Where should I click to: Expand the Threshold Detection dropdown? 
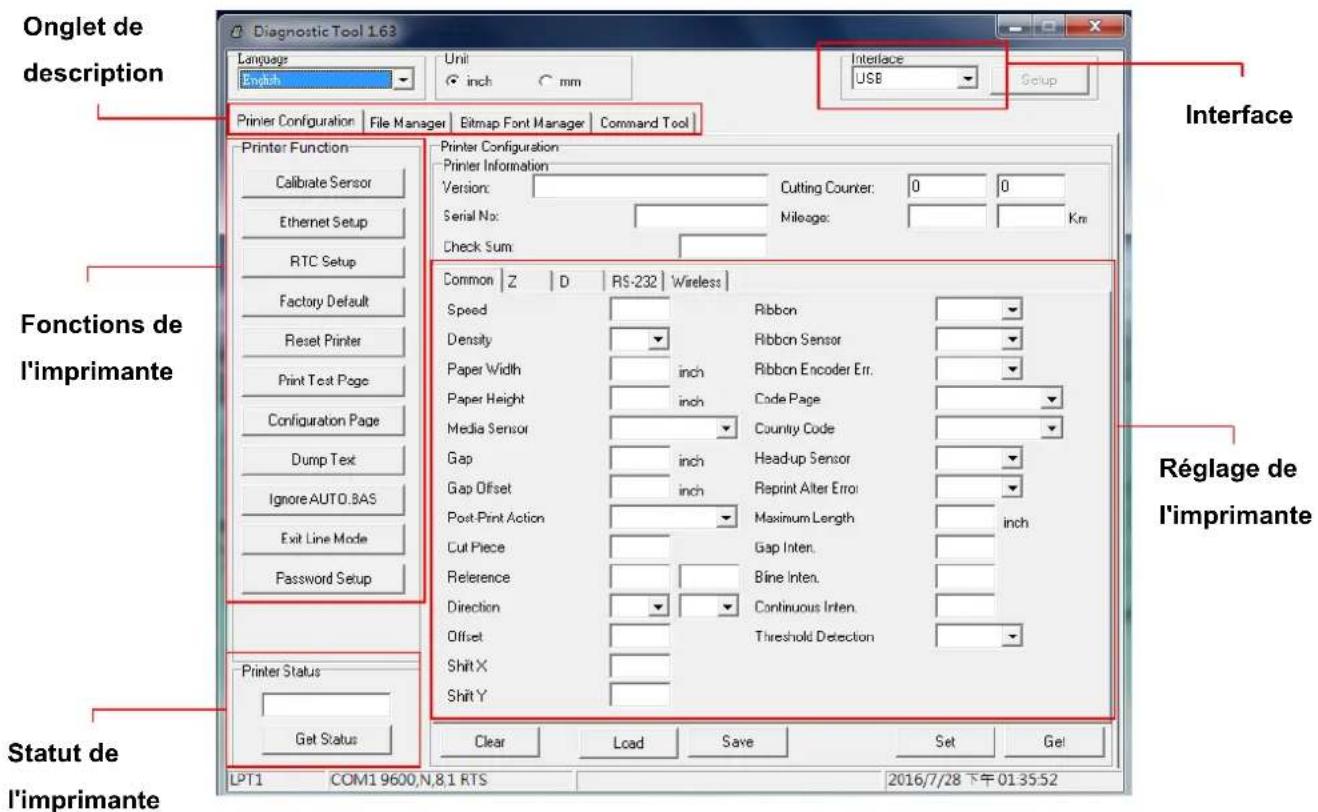coord(979,636)
